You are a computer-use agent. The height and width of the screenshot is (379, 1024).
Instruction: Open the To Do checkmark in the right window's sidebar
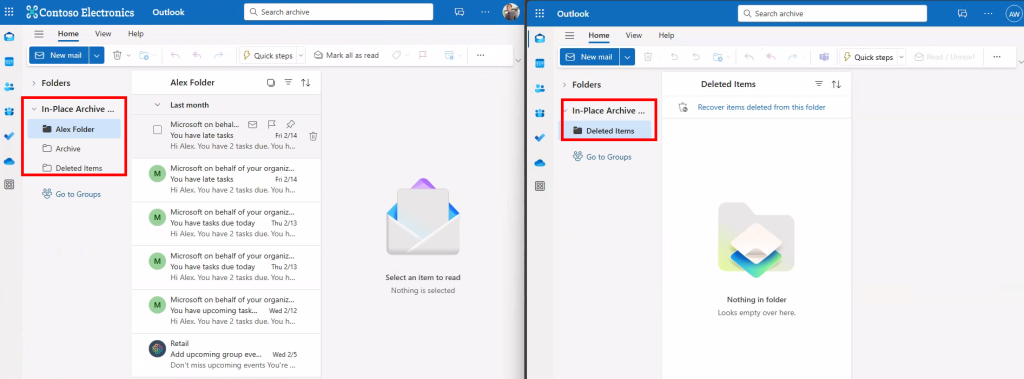(x=539, y=137)
